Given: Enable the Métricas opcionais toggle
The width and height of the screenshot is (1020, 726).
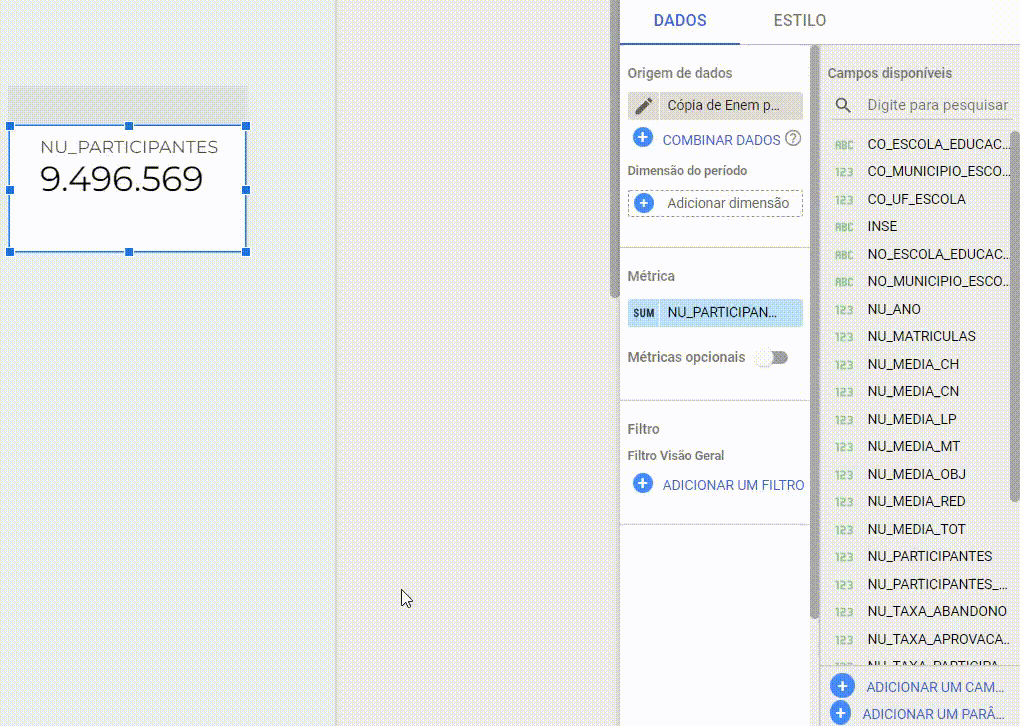Looking at the screenshot, I should pos(771,358).
